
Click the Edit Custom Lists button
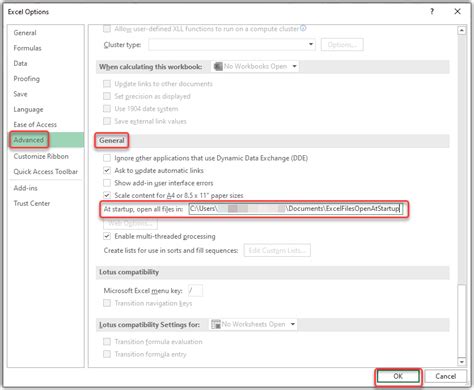click(x=277, y=250)
